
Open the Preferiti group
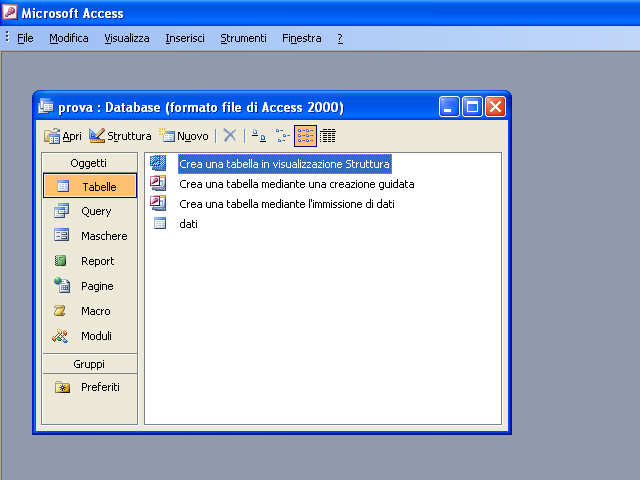click(90, 387)
